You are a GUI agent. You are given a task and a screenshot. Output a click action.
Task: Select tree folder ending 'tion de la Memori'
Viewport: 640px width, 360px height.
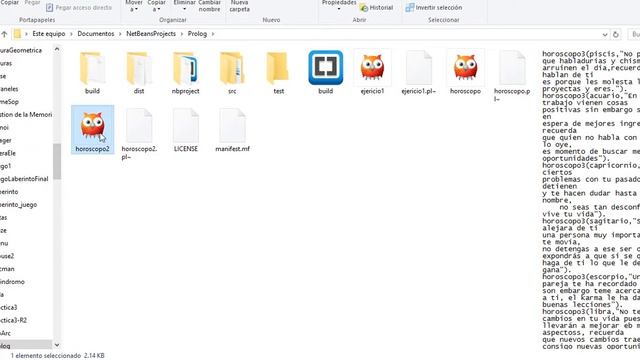[x=26, y=114]
